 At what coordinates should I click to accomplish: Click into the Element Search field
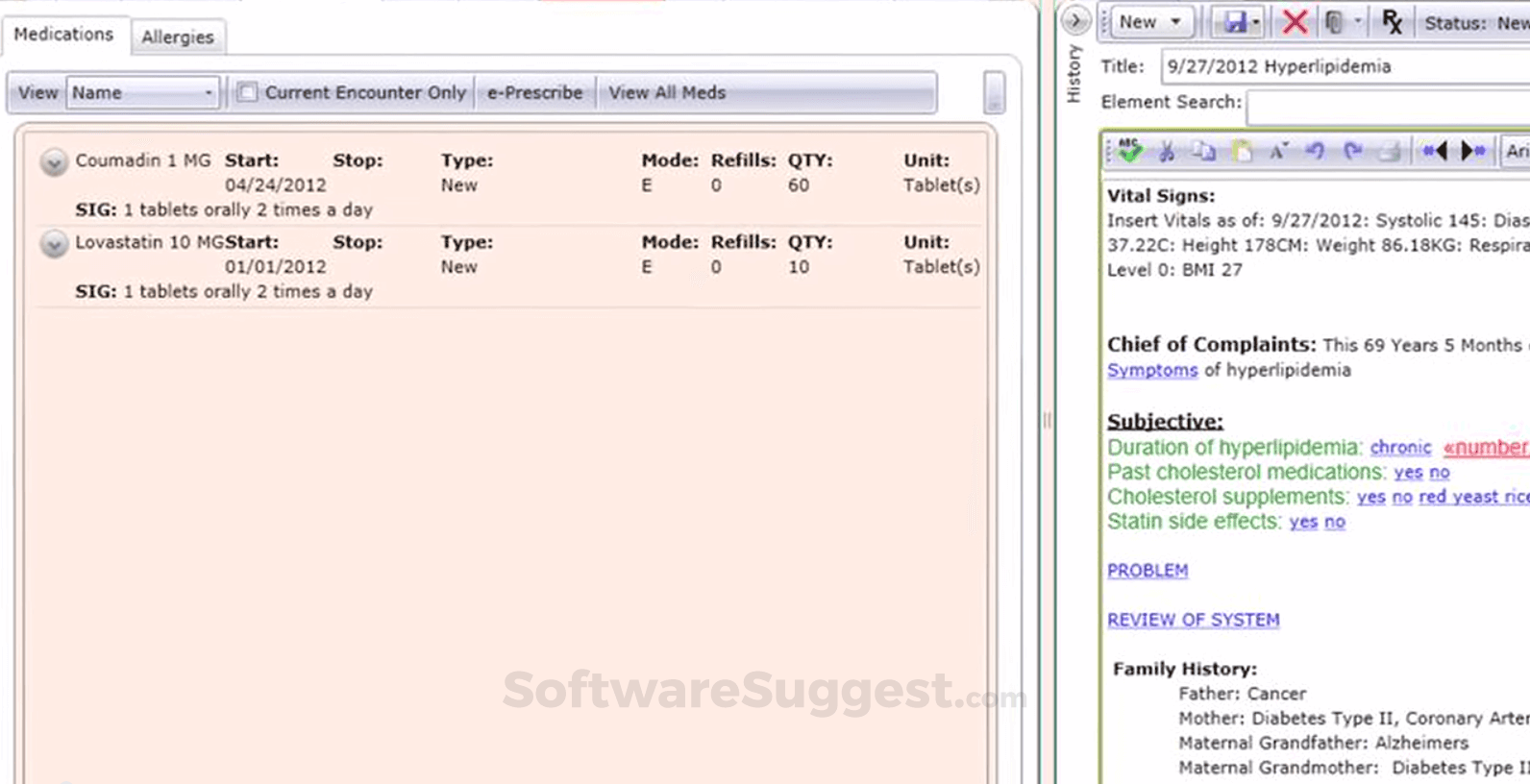pos(1389,108)
